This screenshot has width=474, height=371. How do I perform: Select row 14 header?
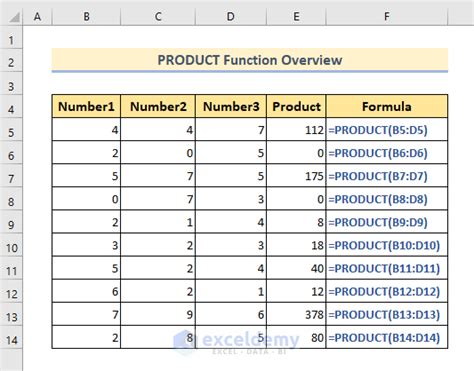11,340
